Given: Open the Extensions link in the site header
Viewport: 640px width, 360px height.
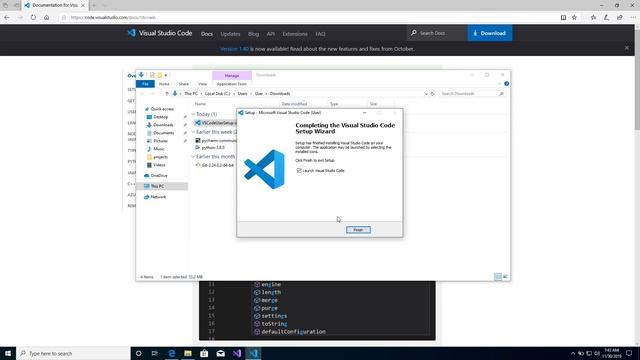Looking at the screenshot, I should pos(295,34).
